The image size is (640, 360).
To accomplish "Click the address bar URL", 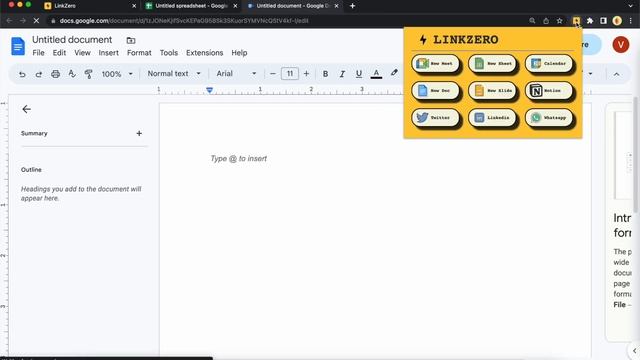I will [x=184, y=20].
